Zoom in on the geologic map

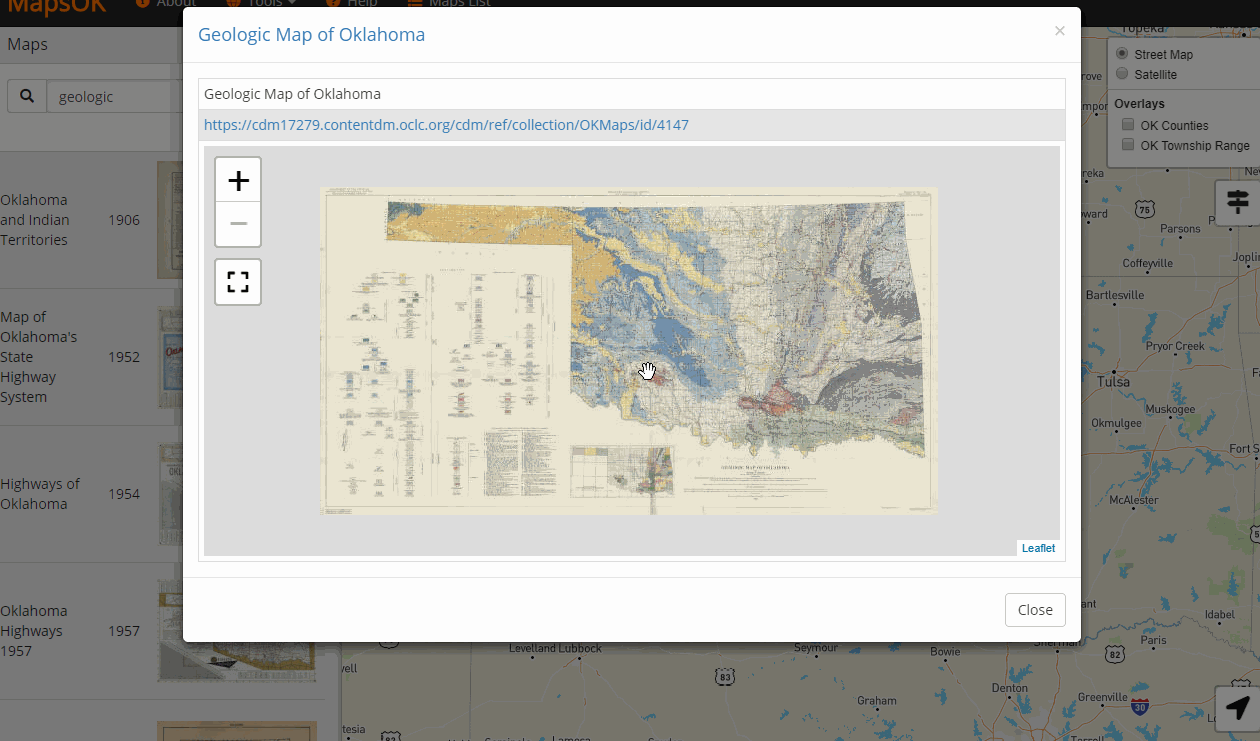(x=238, y=180)
